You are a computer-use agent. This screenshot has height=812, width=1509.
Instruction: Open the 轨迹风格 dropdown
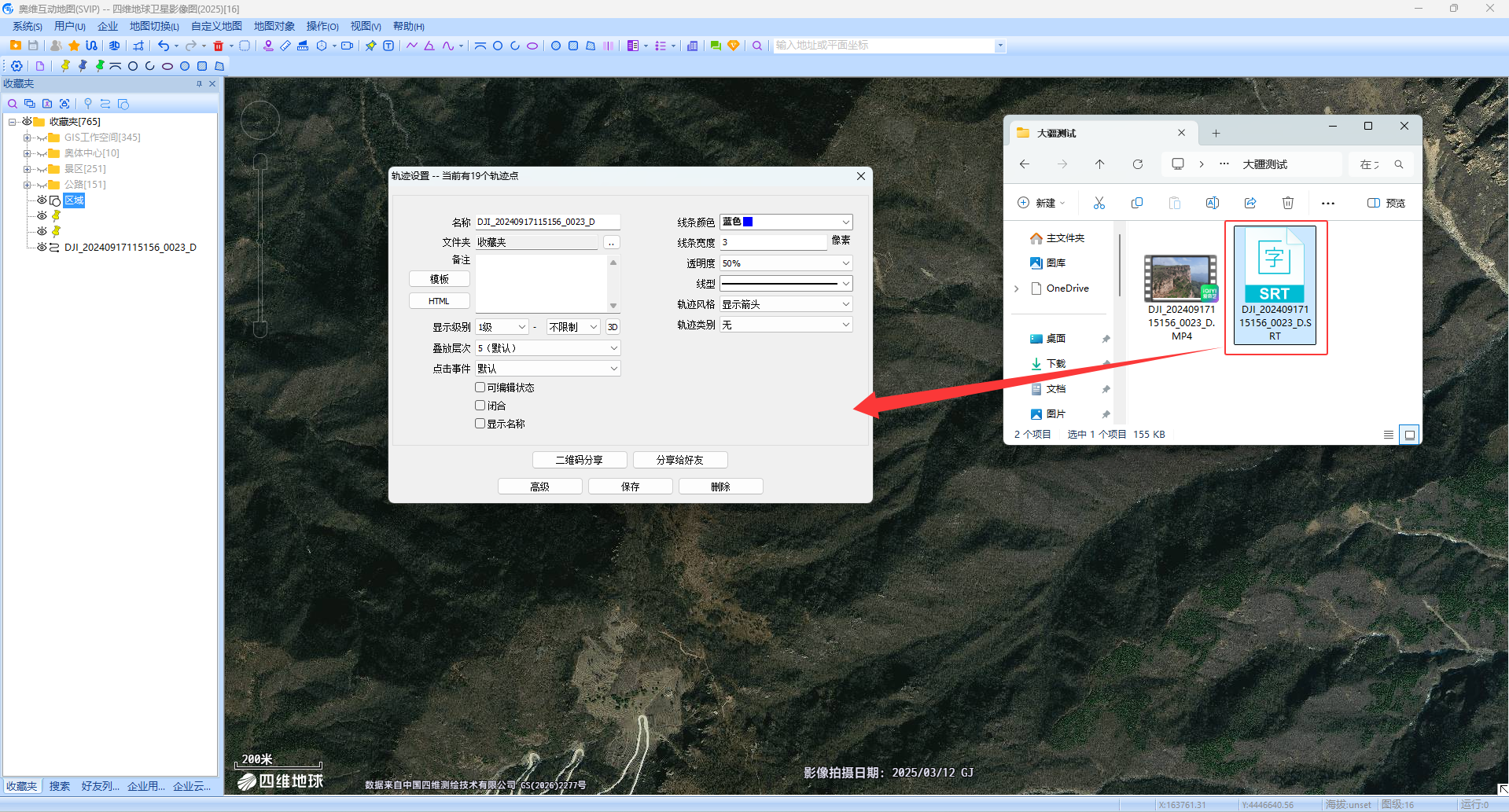(x=786, y=304)
